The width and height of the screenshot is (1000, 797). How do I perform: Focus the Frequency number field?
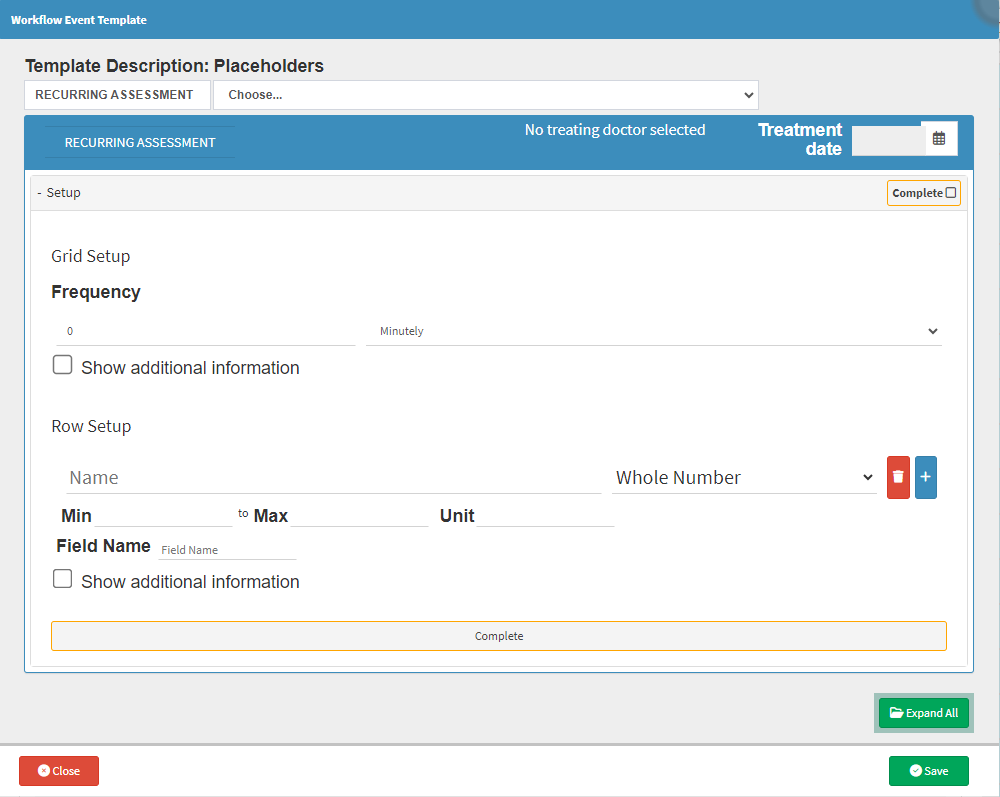point(206,331)
